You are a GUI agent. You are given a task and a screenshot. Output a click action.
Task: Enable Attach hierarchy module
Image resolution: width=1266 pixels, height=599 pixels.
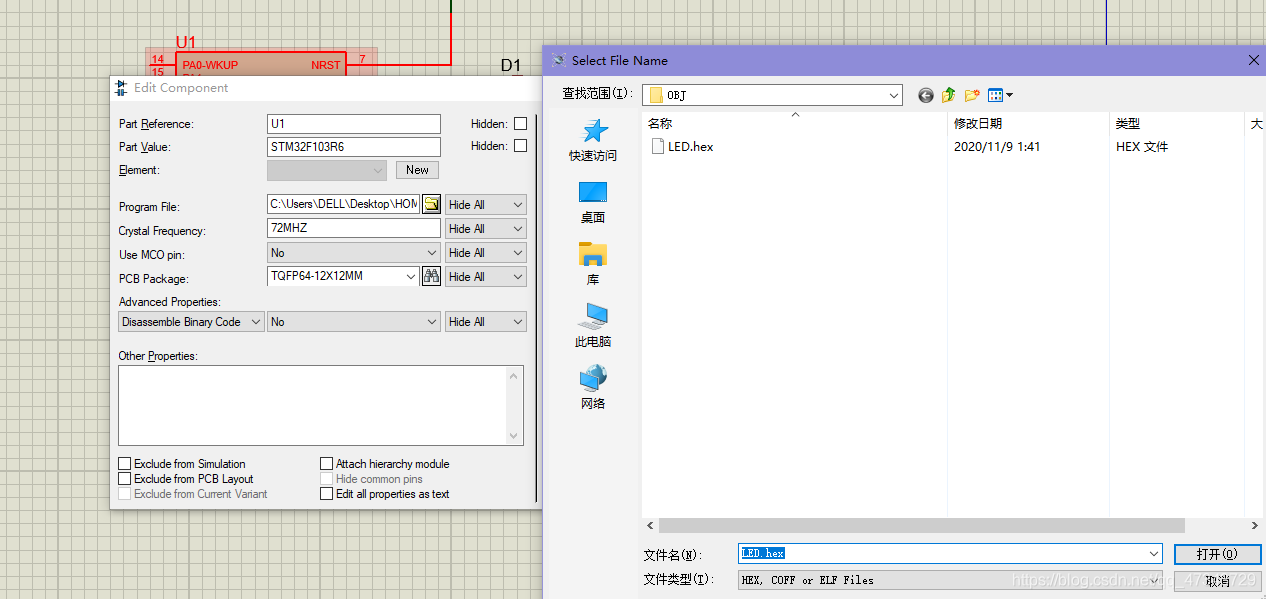click(x=326, y=464)
